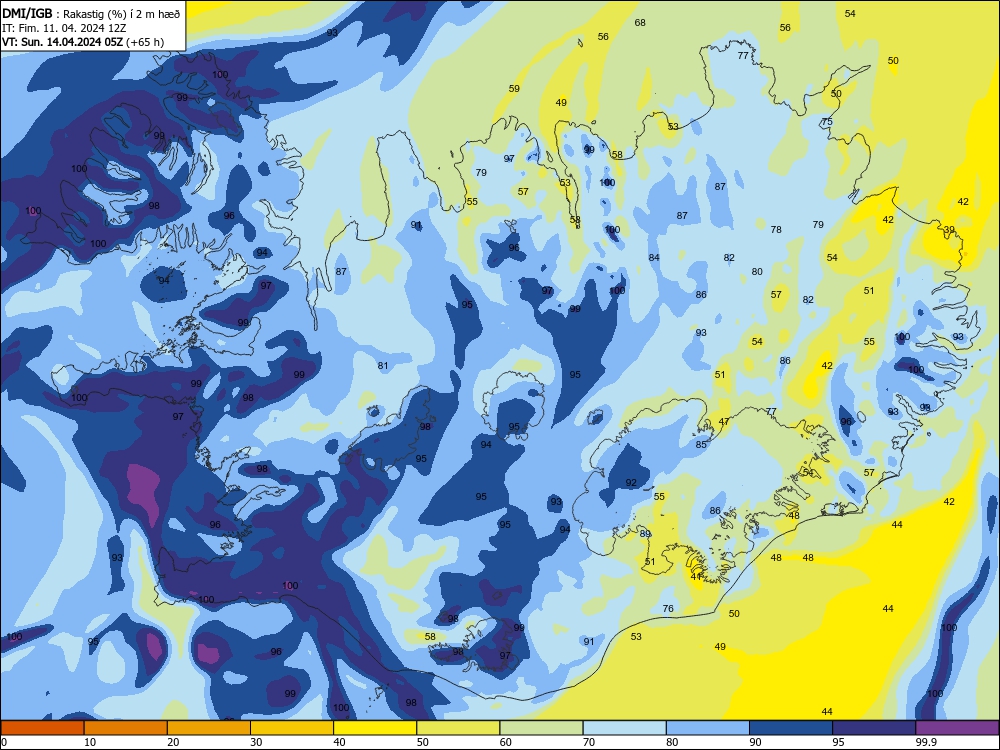Screen dimensions: 1000x750
Task: Select the medium blue 80–90 legend swatch
Action: (708, 728)
